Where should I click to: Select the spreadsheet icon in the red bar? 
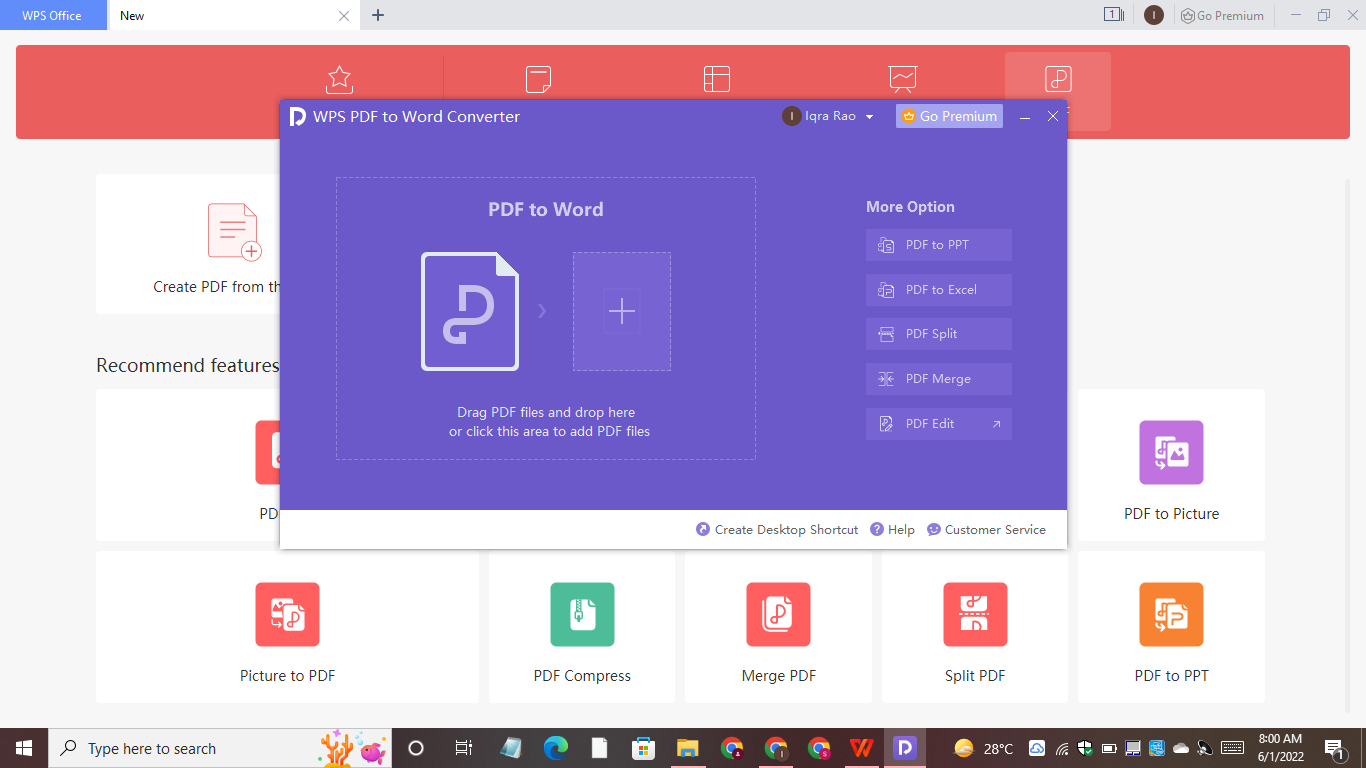[x=717, y=79]
